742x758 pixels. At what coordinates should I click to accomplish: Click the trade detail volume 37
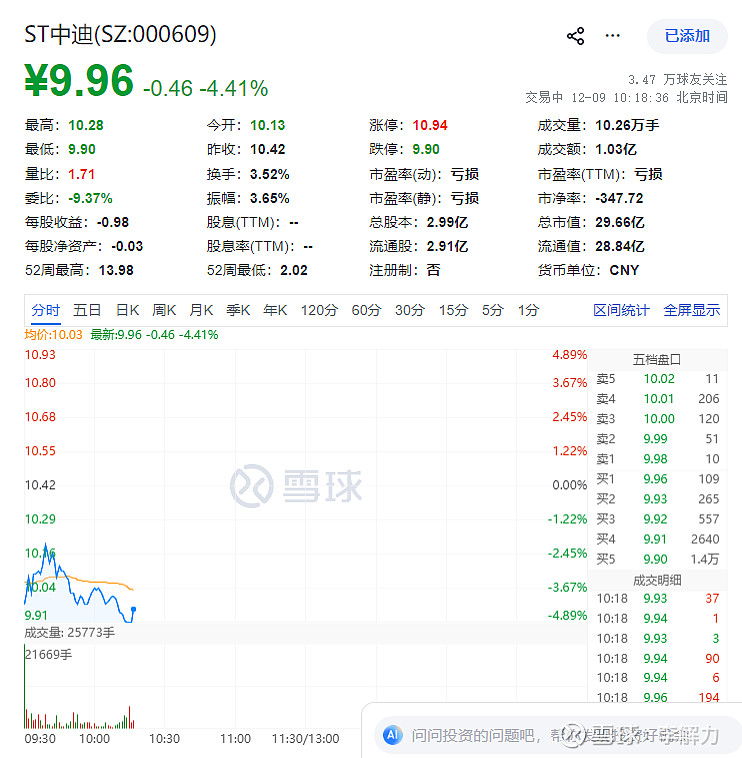pos(712,598)
